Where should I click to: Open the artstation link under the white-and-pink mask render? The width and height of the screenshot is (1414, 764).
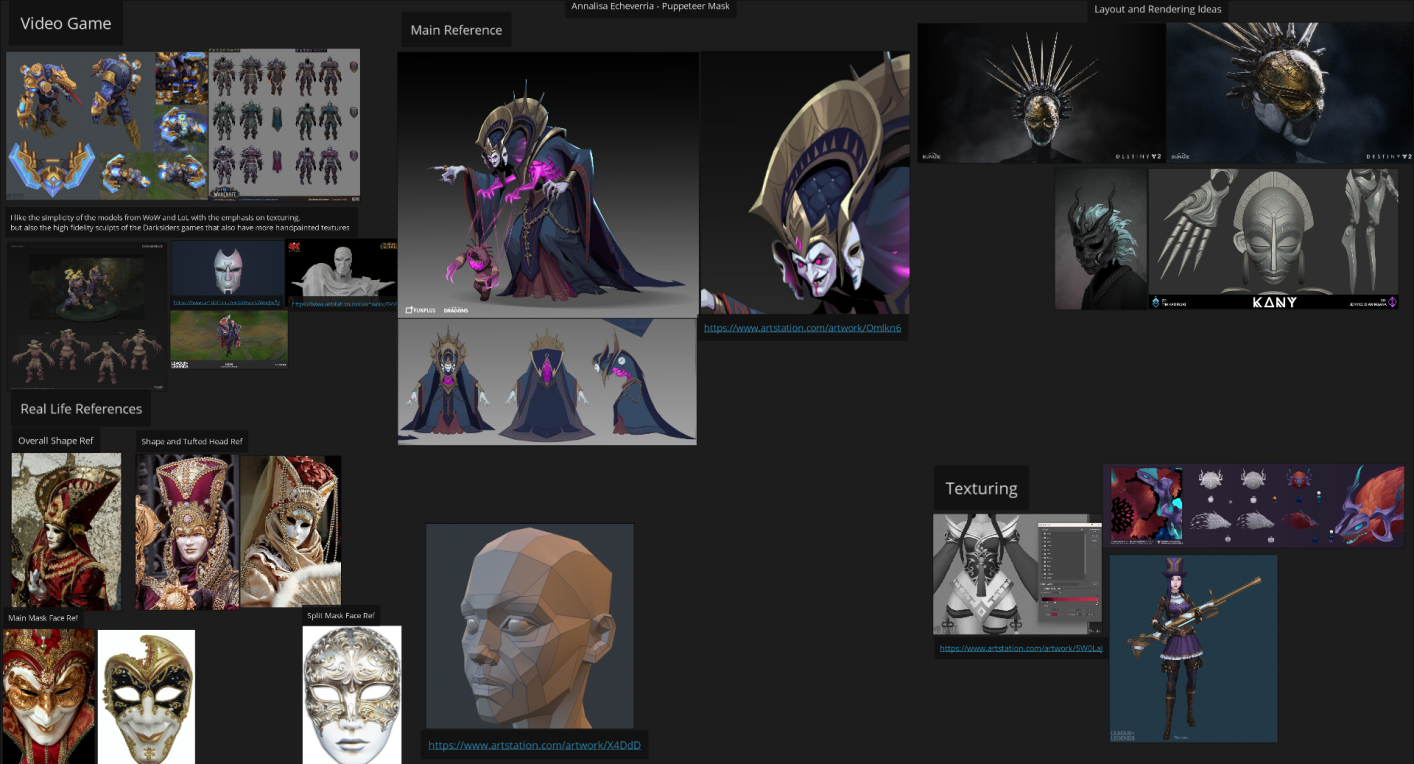tap(227, 301)
